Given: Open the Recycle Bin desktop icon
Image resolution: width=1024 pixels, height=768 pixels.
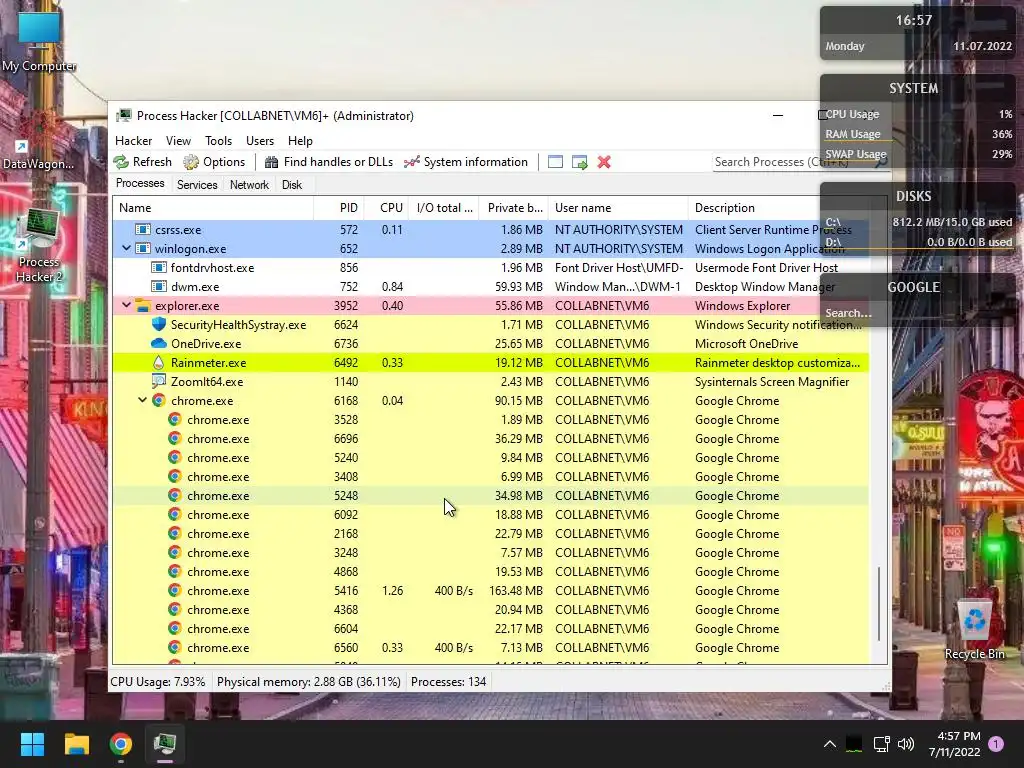Looking at the screenshot, I should (x=974, y=630).
